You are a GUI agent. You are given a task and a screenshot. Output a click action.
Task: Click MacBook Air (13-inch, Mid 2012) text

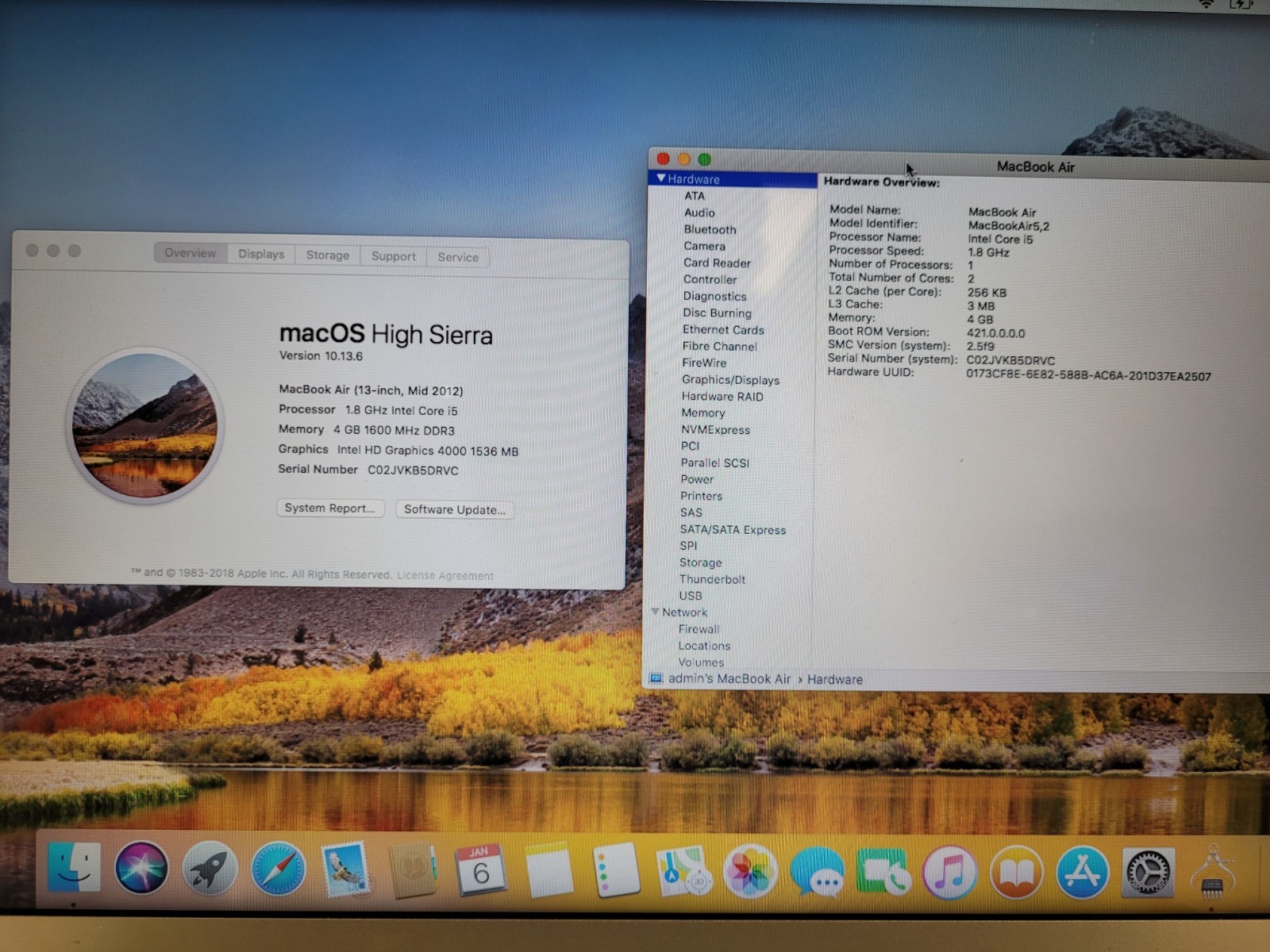pyautogui.click(x=371, y=390)
